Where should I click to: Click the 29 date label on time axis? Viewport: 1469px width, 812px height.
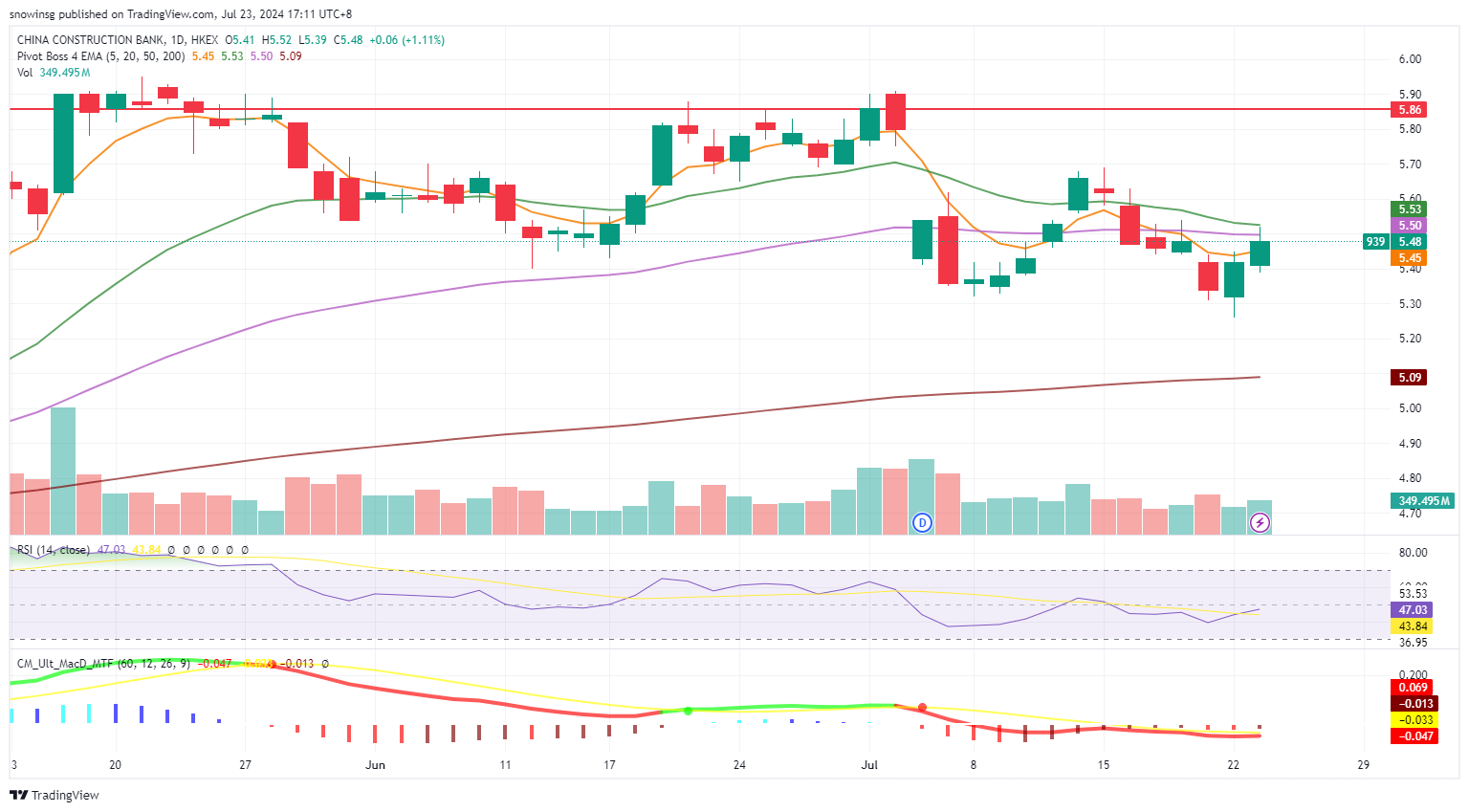pyautogui.click(x=1363, y=765)
